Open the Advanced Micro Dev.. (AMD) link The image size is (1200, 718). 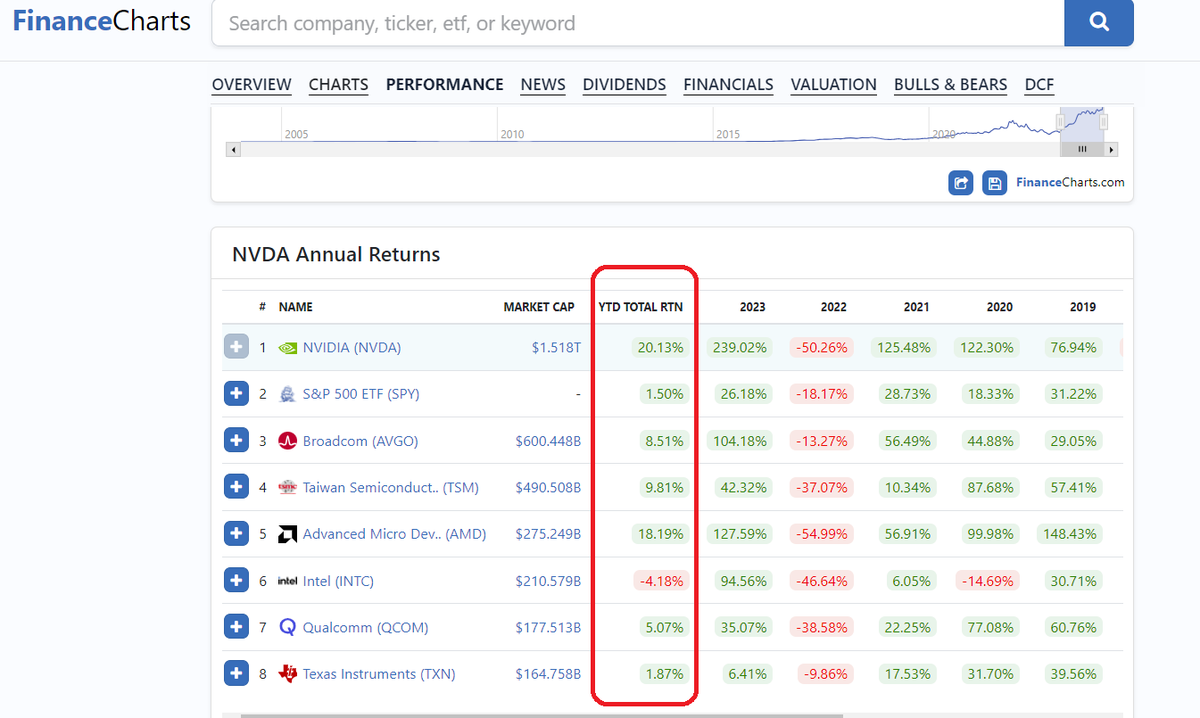pos(395,534)
